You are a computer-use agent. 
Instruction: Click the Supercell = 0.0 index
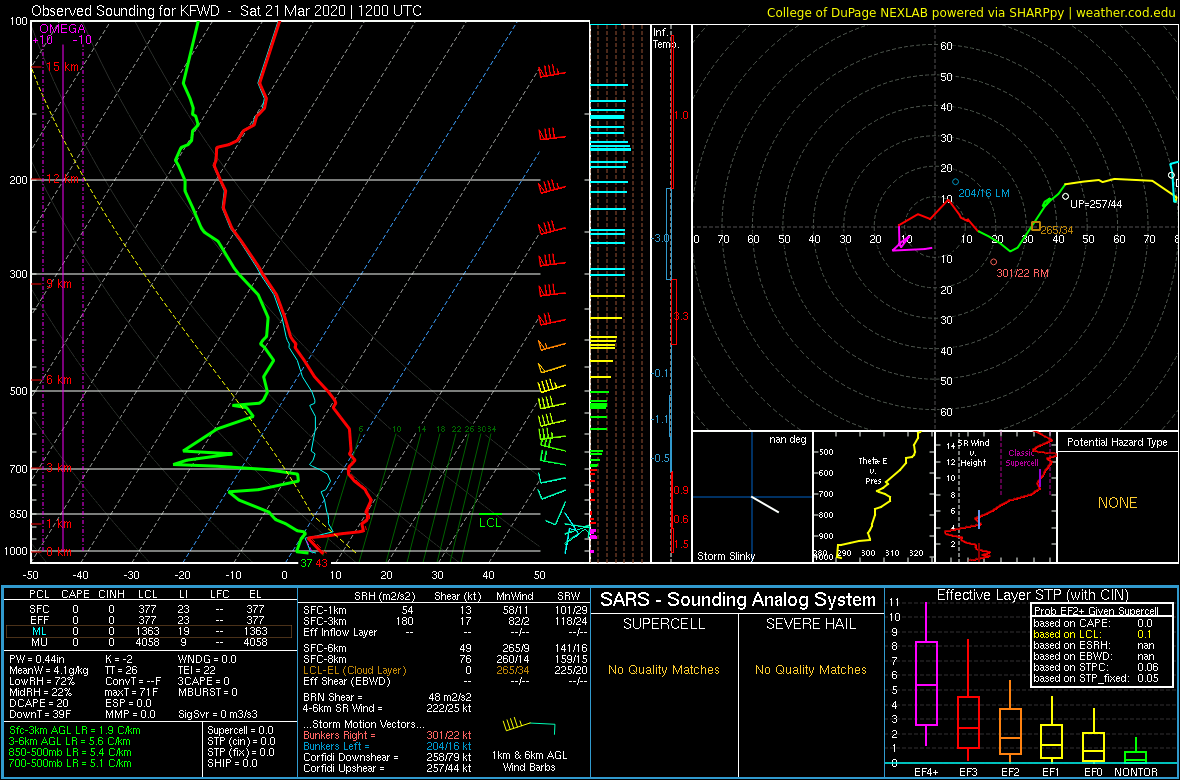(x=242, y=730)
